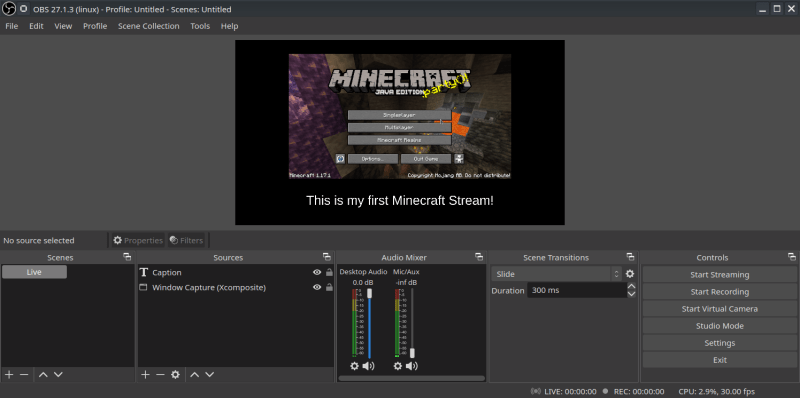
Task: Select the Live scene
Action: [34, 272]
